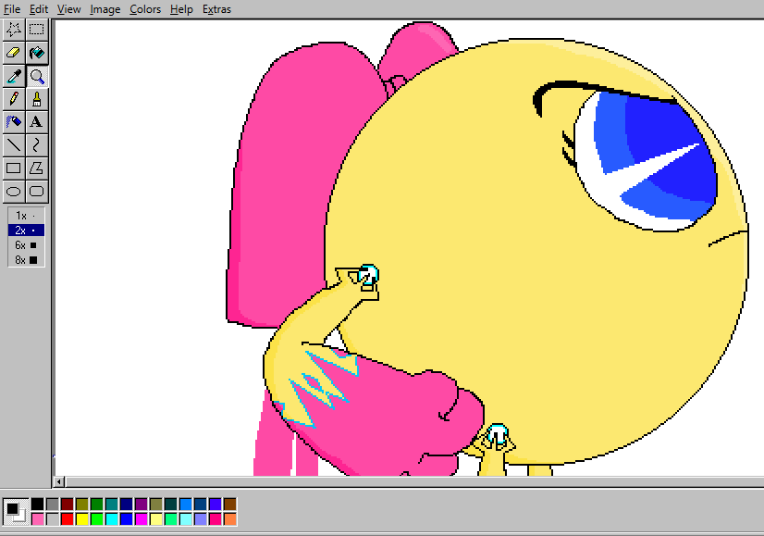Screen dimensions: 764x536
Task: Choose the Rounded Rectangle tool
Action: pyautogui.click(x=37, y=191)
